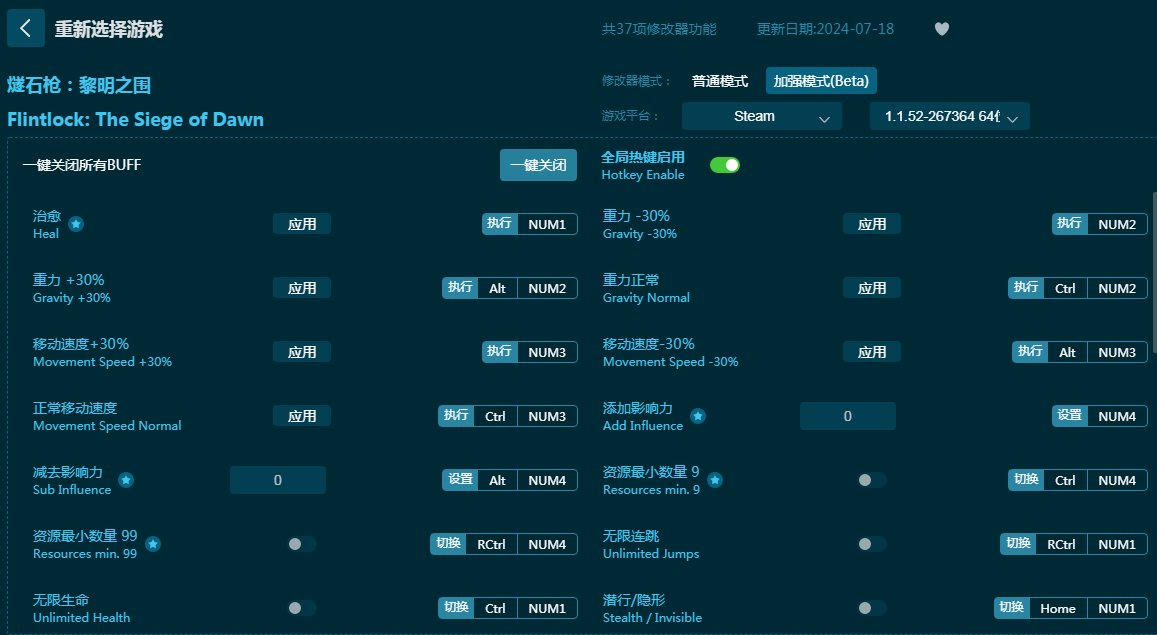Turn on Unlimited Jumps toggle

tap(871, 544)
